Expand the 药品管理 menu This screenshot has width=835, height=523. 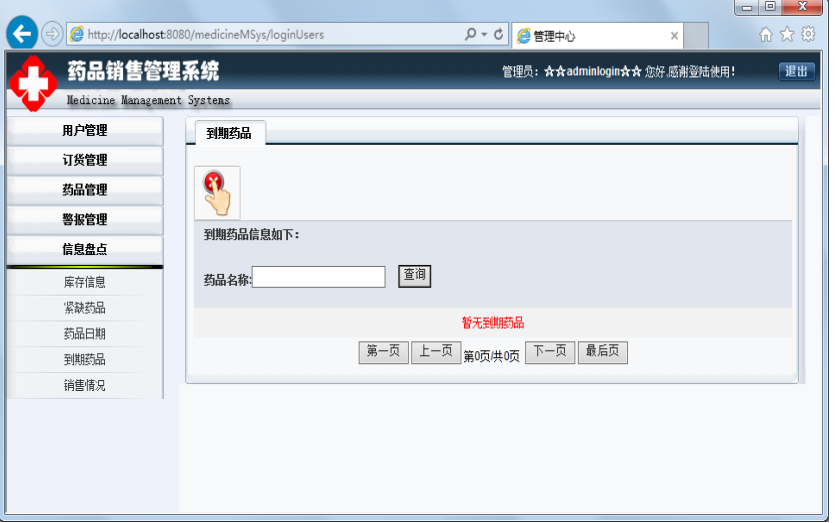(85, 190)
